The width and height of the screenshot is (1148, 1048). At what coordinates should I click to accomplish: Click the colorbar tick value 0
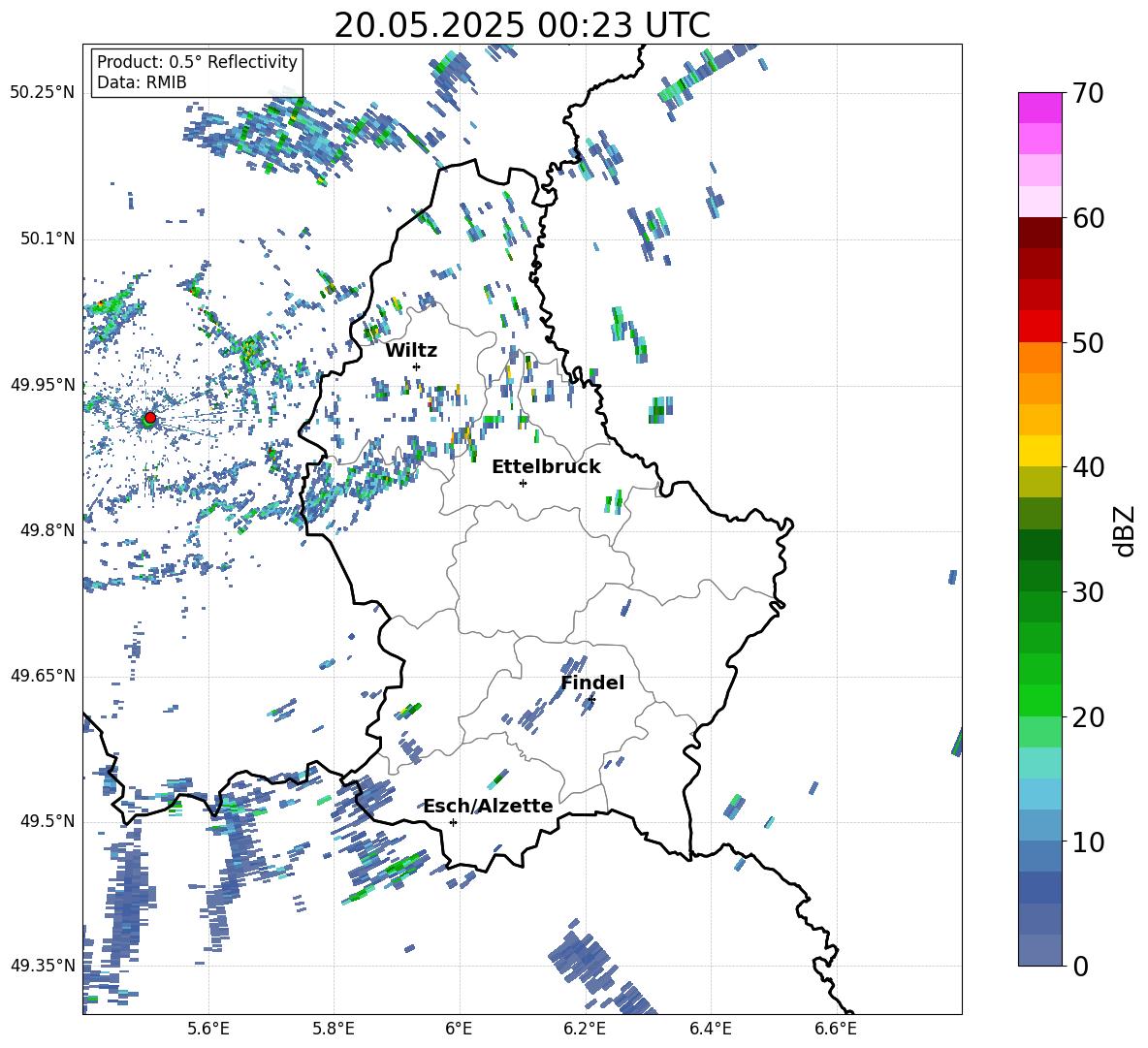click(x=1079, y=966)
